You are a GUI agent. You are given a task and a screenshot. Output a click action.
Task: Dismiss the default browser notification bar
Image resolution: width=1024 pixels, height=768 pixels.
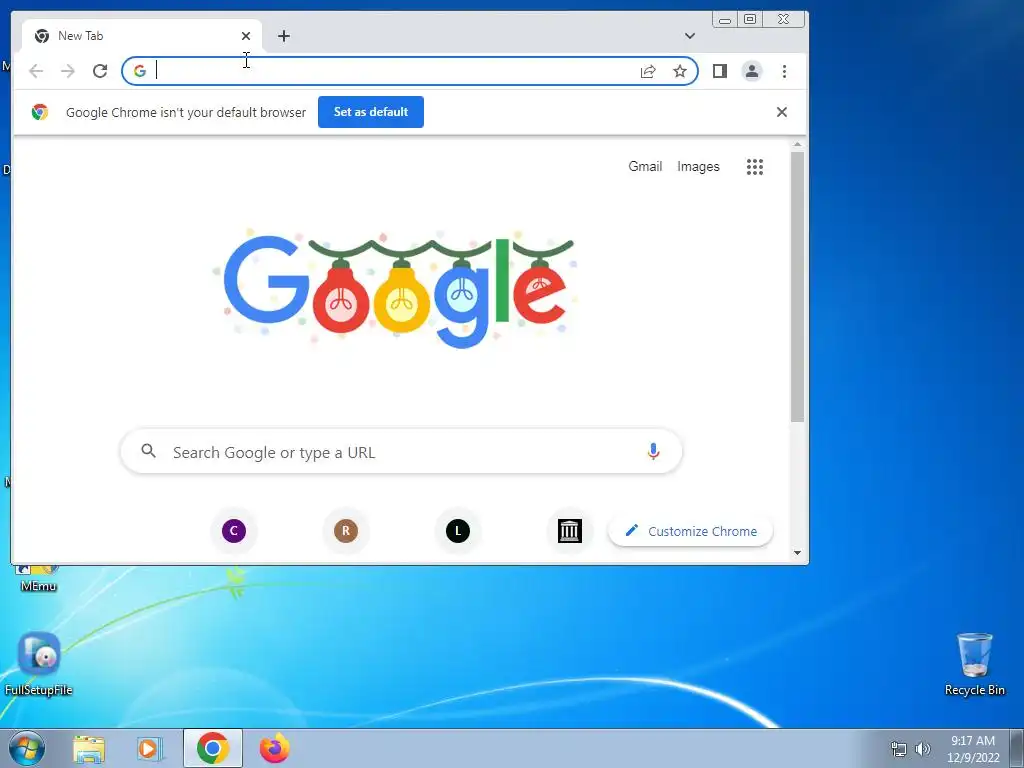782,112
